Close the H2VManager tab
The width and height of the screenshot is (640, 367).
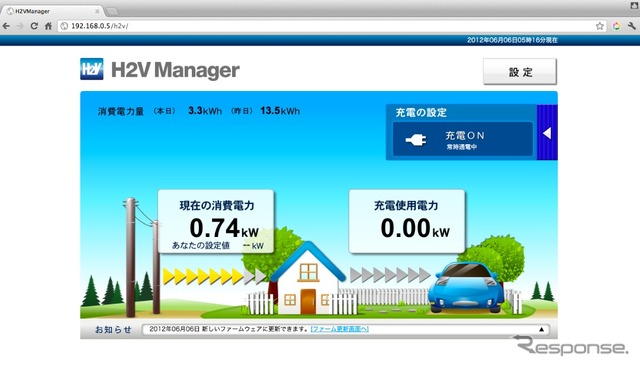(97, 11)
